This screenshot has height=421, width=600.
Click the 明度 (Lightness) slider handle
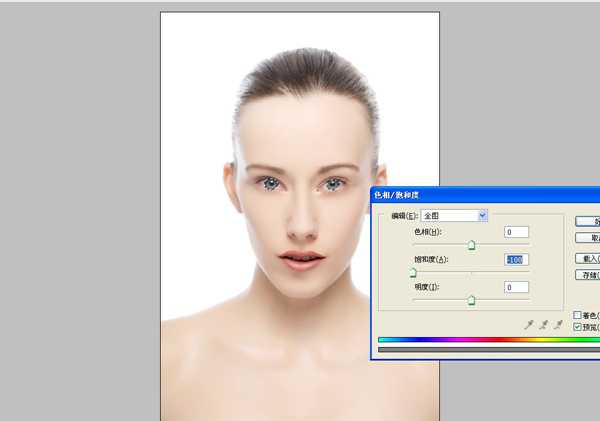pos(471,299)
